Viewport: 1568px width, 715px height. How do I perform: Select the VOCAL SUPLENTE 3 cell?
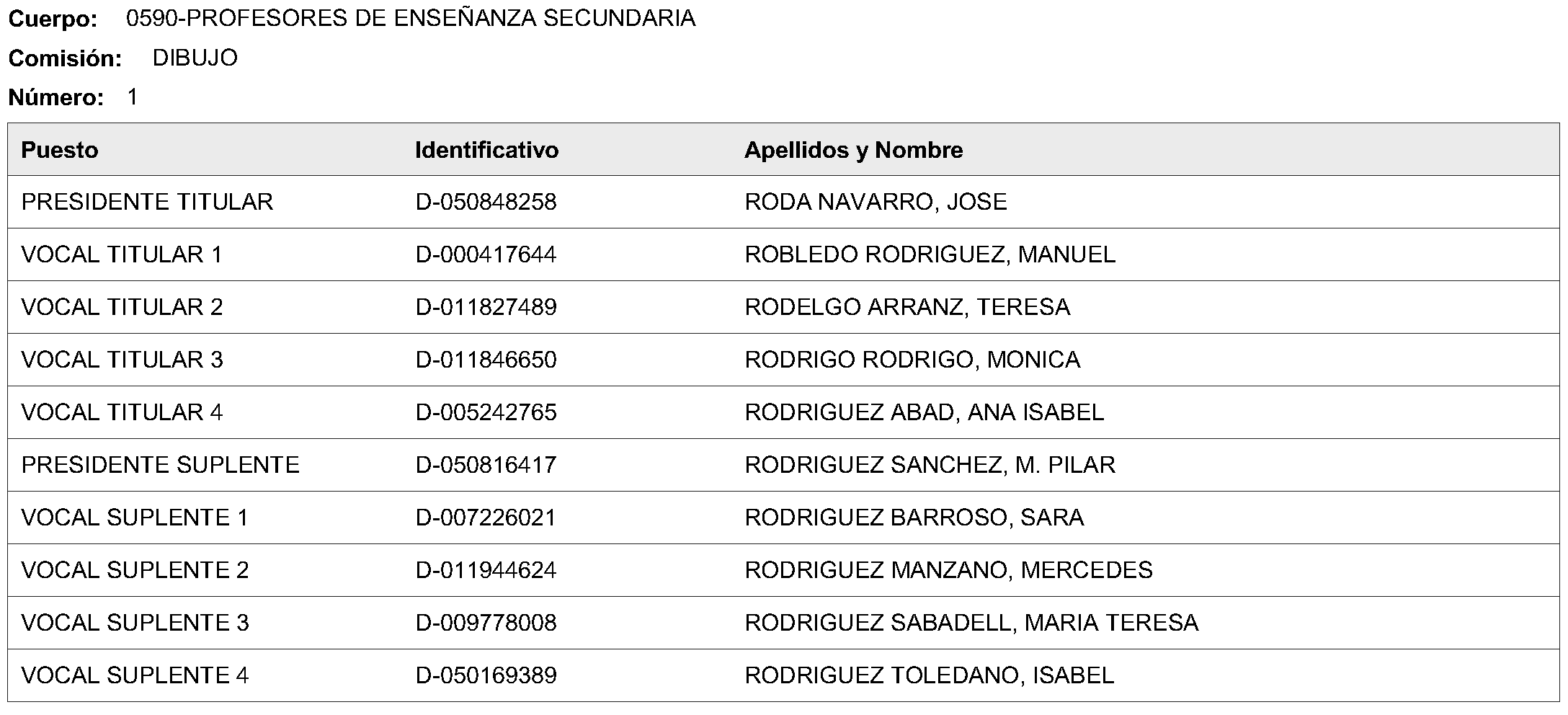pyautogui.click(x=135, y=623)
